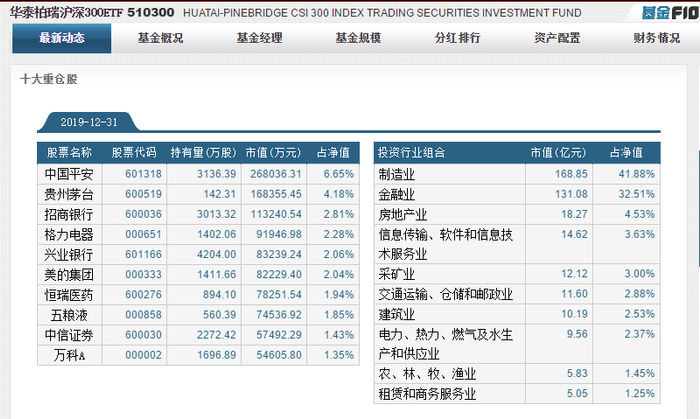The image size is (700, 419).
Task: Click stock code 000651
Action: tap(143, 234)
